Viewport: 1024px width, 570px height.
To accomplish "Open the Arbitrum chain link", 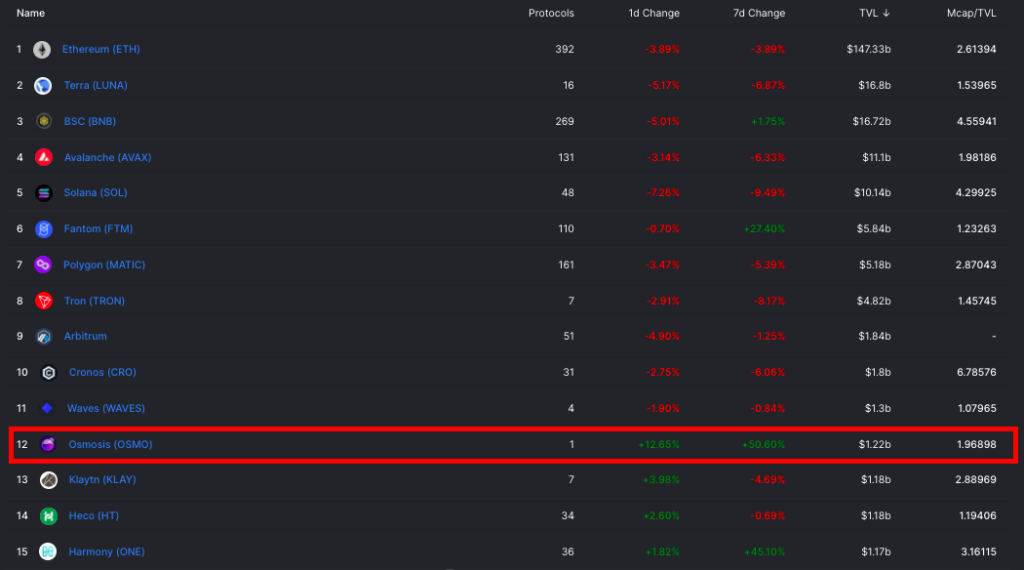I will 86,336.
